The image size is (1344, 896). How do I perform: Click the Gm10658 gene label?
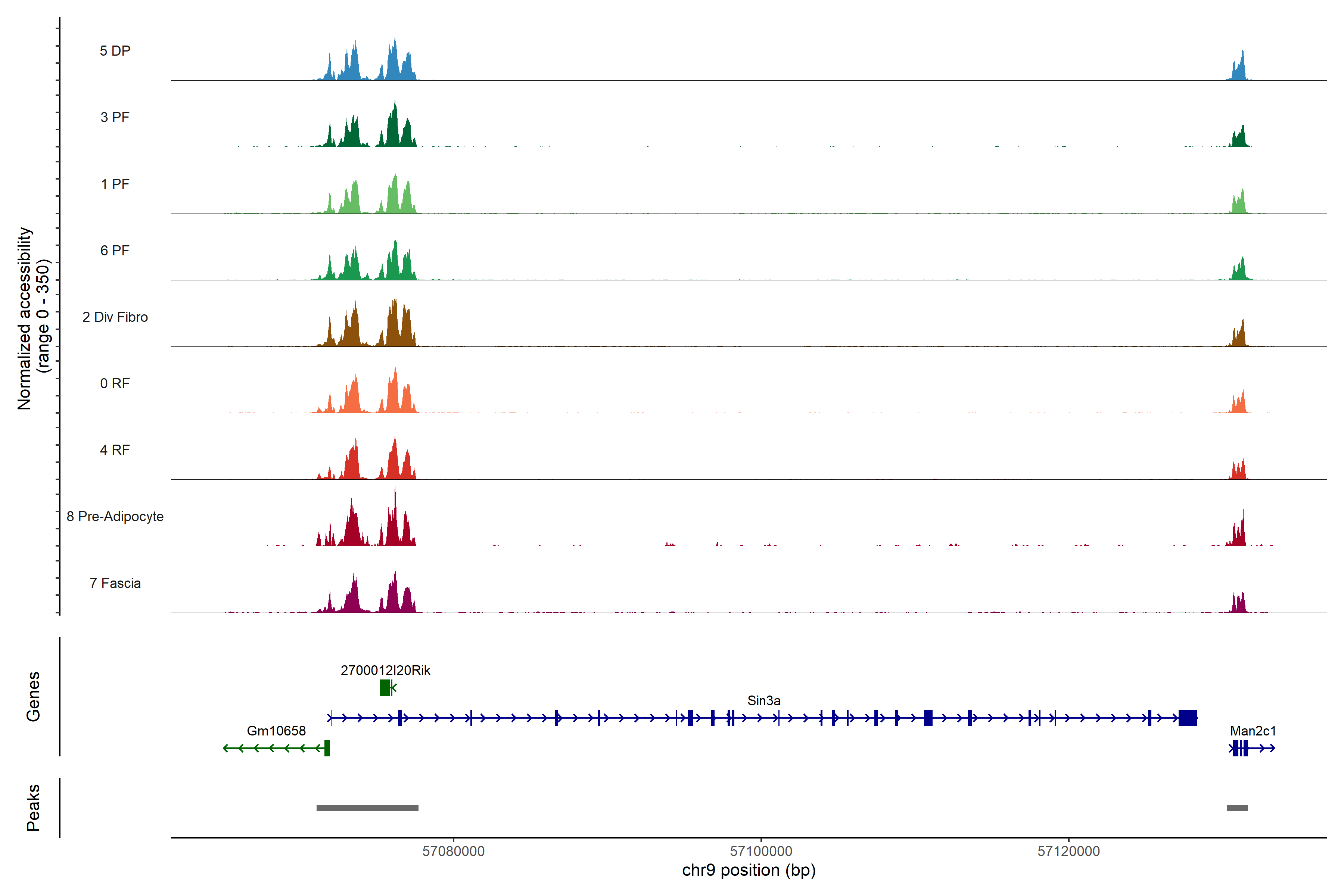coord(276,731)
